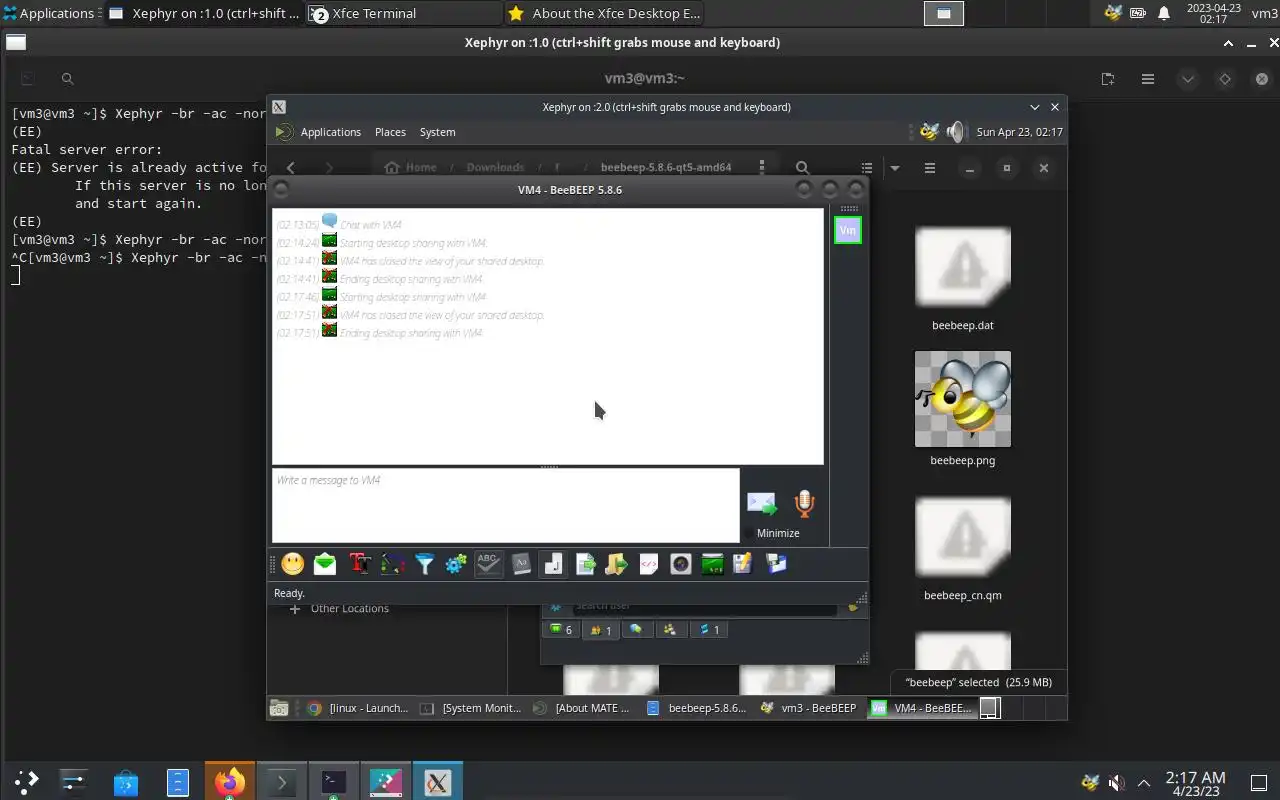This screenshot has width=1280, height=800.
Task: Open Xfce Terminal tab in top panel
Action: pos(404,13)
